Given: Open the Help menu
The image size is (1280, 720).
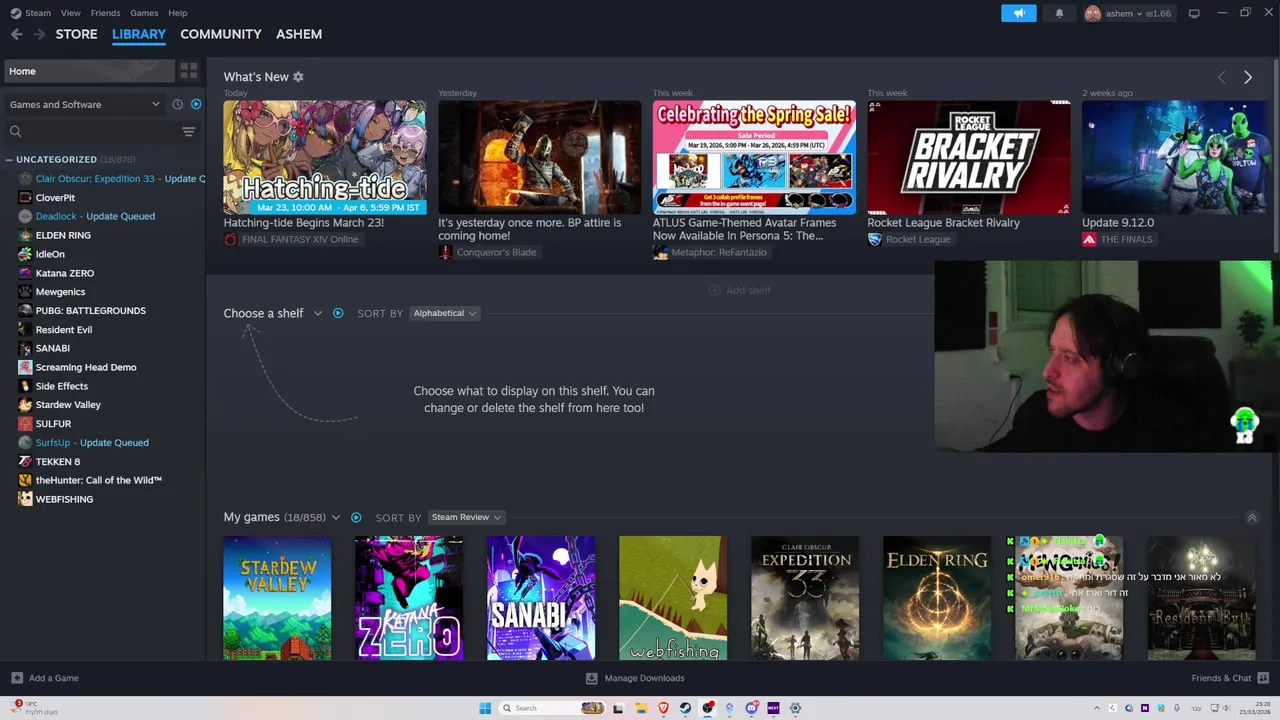Looking at the screenshot, I should [178, 13].
